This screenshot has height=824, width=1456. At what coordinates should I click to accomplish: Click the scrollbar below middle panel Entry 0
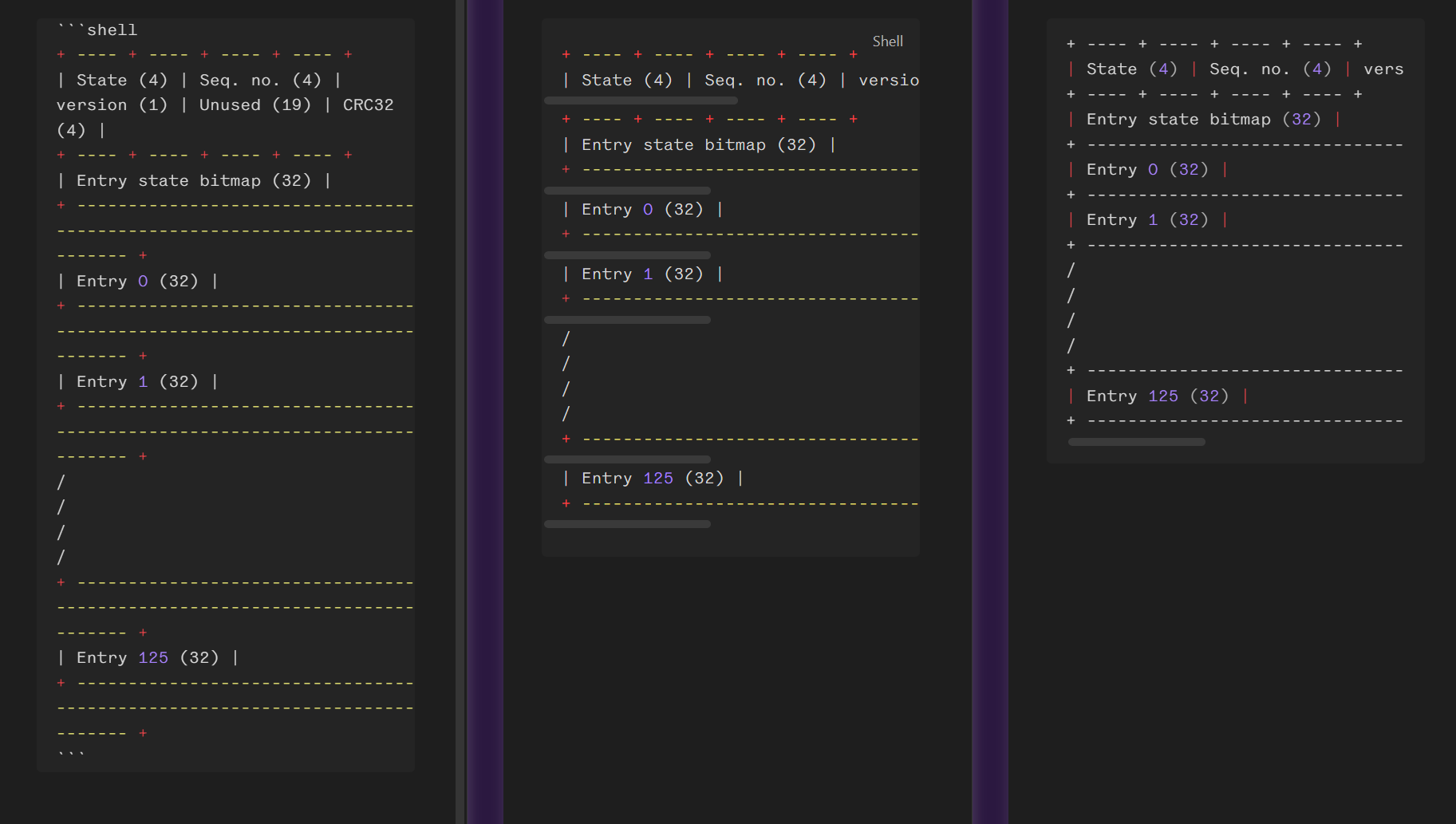point(627,255)
